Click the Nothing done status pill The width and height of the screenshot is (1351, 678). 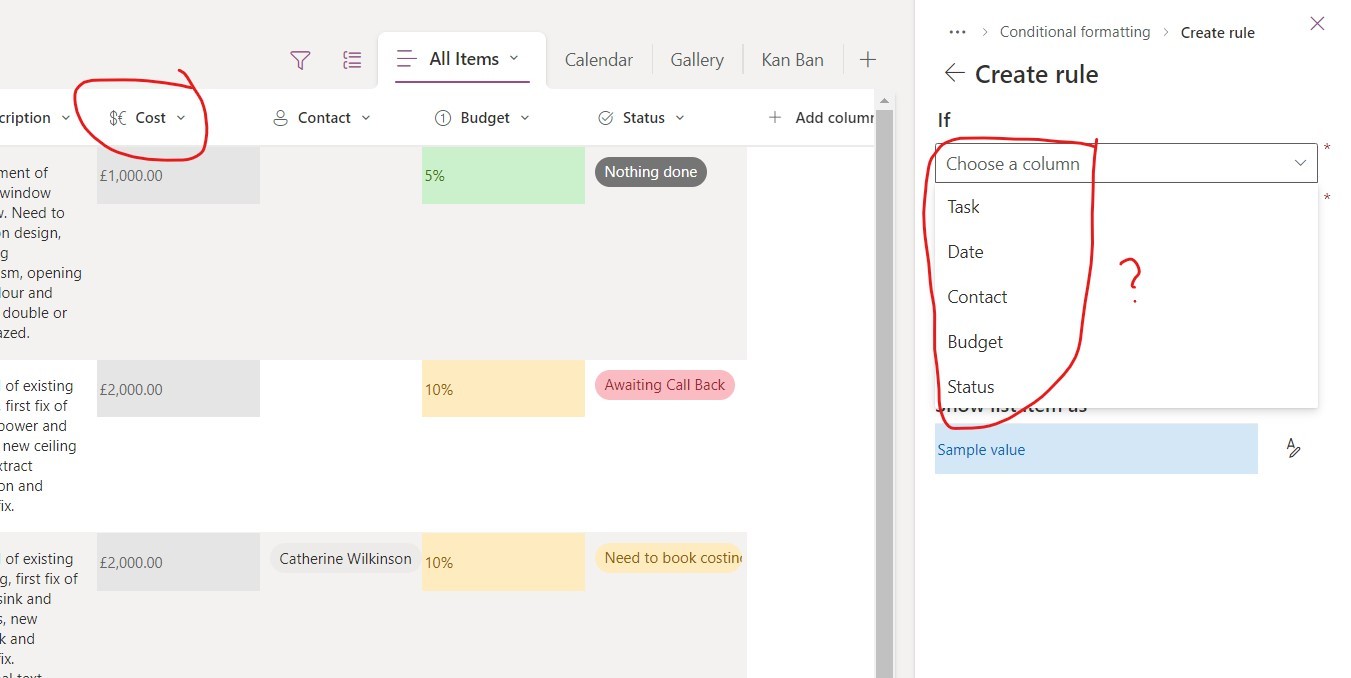(x=651, y=172)
